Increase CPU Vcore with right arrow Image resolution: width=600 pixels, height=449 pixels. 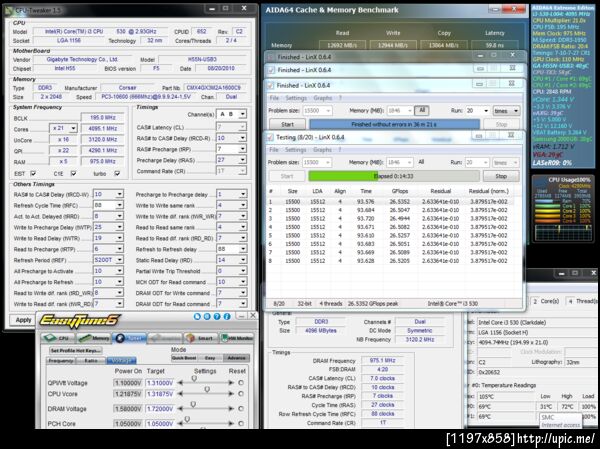(231, 393)
